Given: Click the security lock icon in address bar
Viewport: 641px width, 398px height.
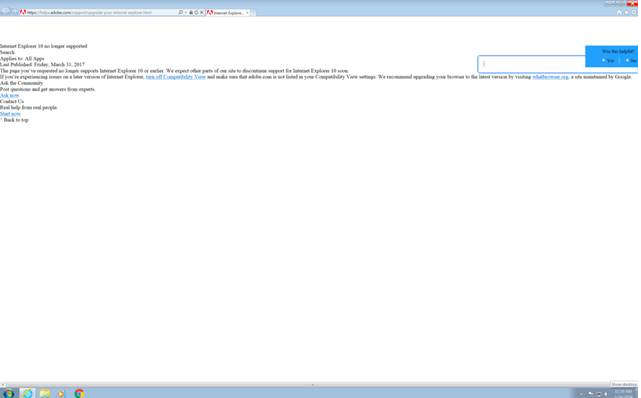Looking at the screenshot, I should [x=191, y=13].
